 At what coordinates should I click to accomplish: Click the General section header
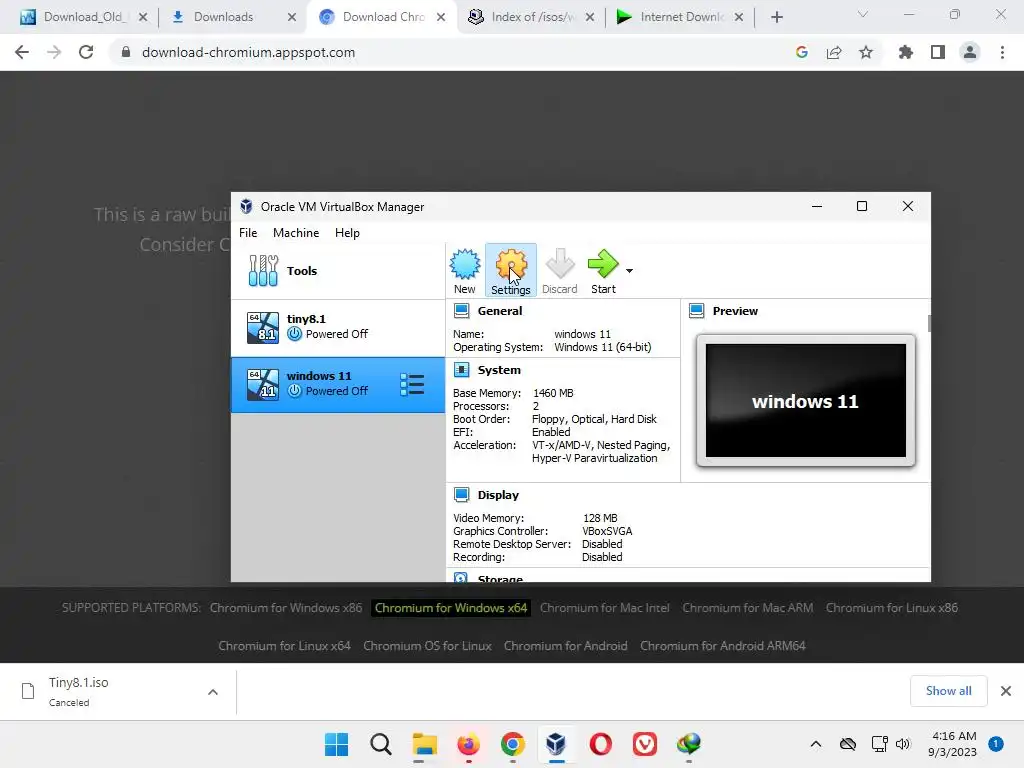point(500,311)
